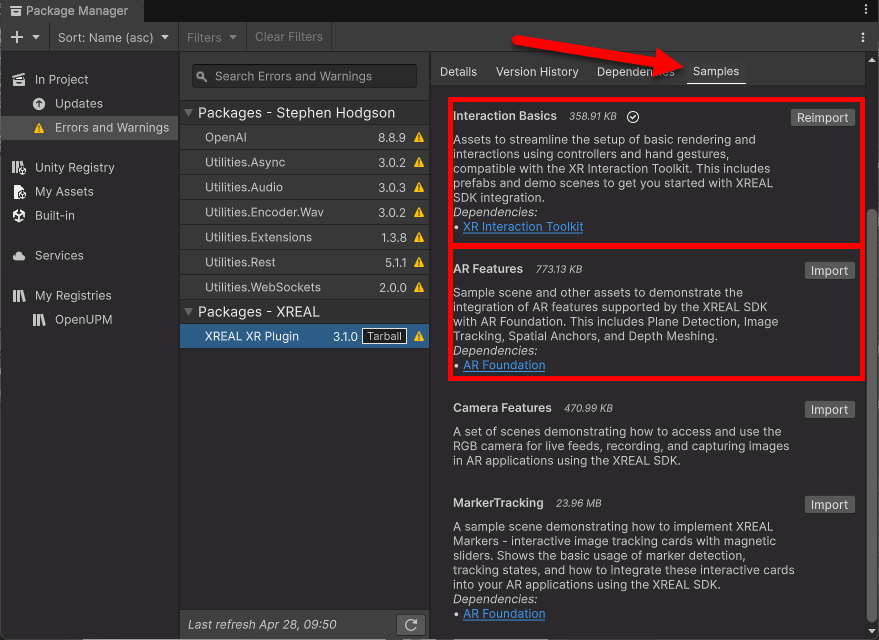Select the Package Manager window tab
The image size is (879, 640).
pos(70,11)
